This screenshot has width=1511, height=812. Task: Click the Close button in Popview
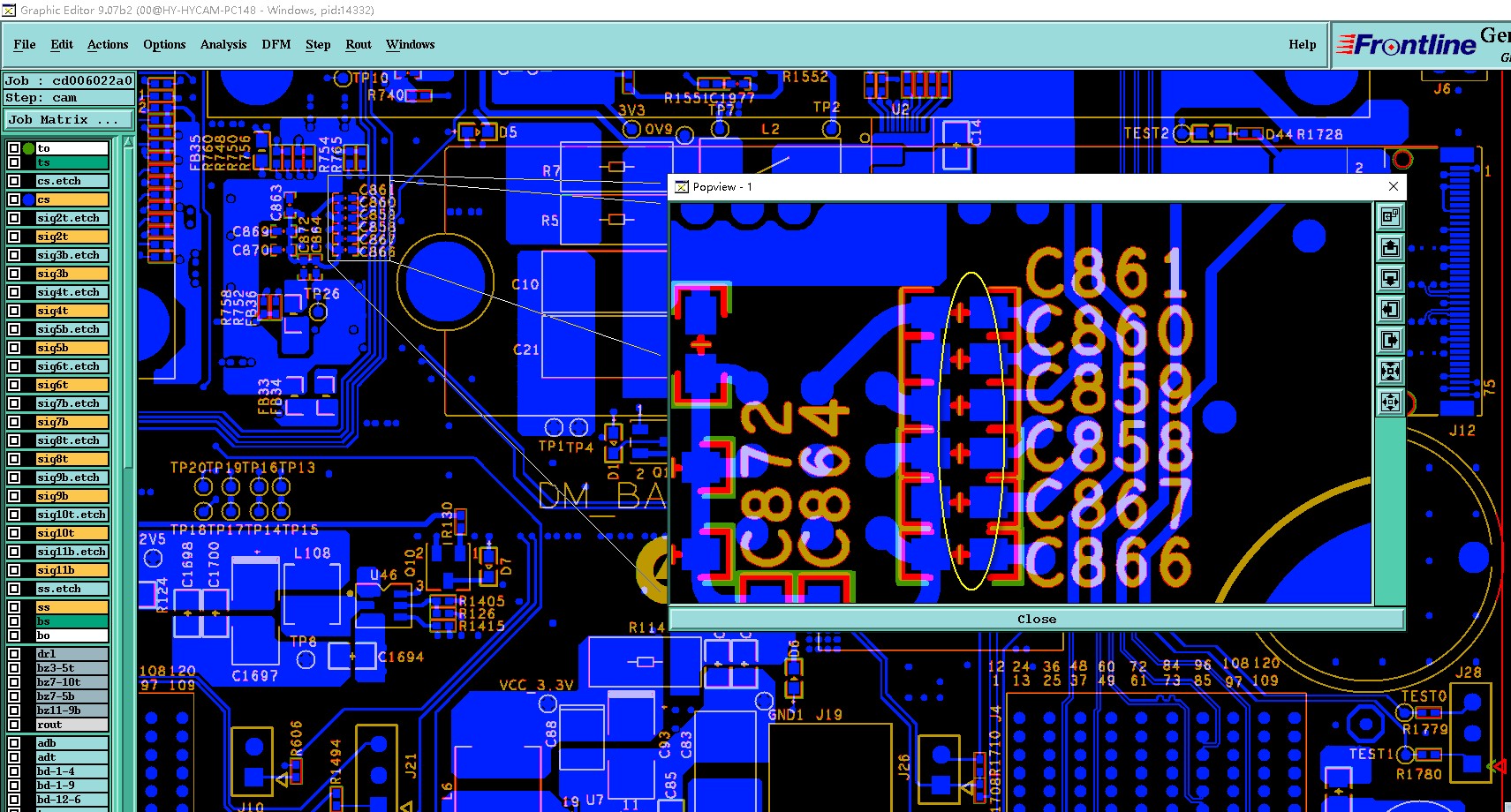click(1037, 619)
